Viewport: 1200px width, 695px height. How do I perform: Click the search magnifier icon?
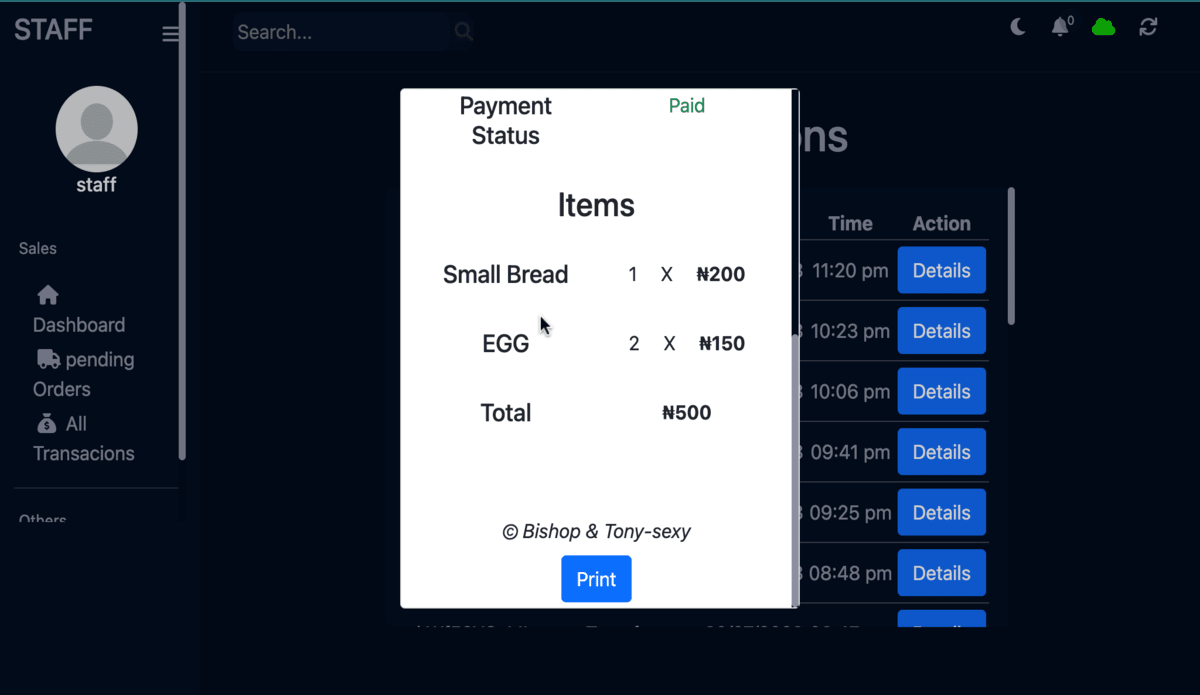463,32
